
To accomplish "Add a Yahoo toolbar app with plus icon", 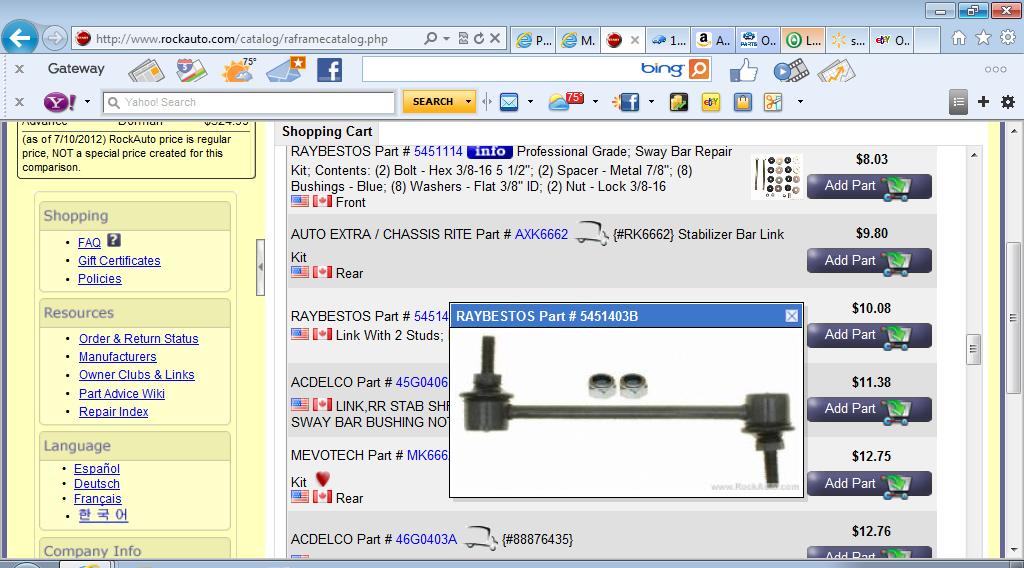I will click(983, 102).
